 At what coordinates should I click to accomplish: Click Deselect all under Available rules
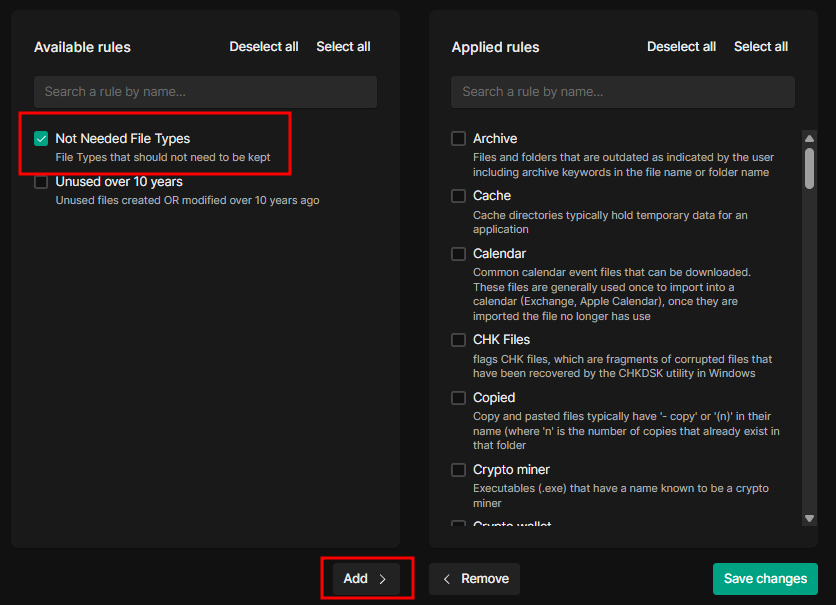[264, 47]
